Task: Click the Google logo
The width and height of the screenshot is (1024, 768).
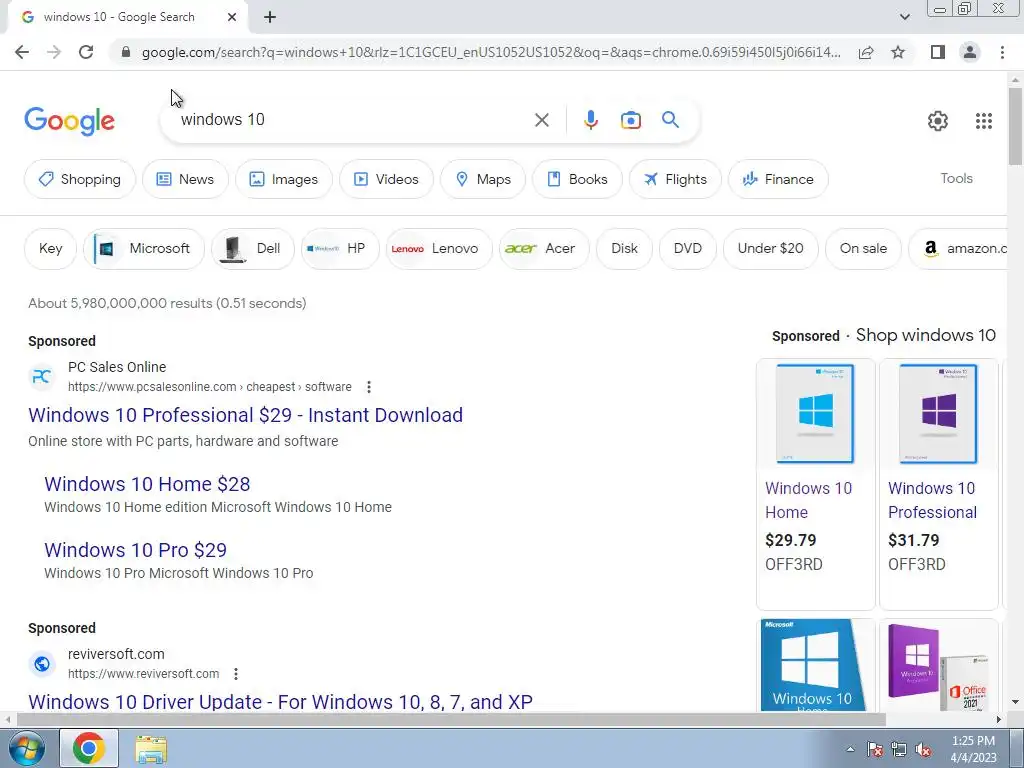Action: click(x=69, y=121)
